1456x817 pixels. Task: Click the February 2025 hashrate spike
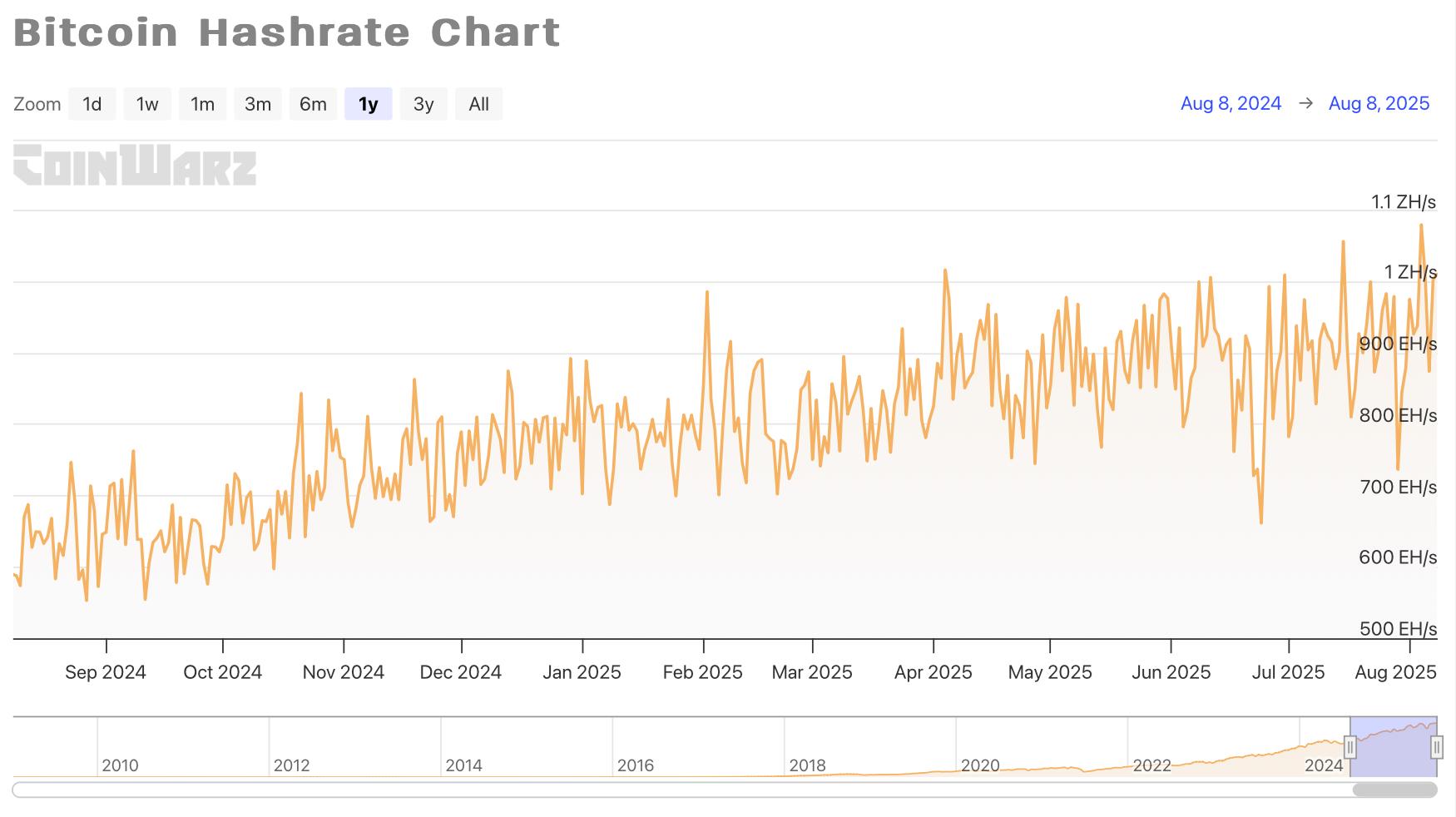tap(706, 292)
